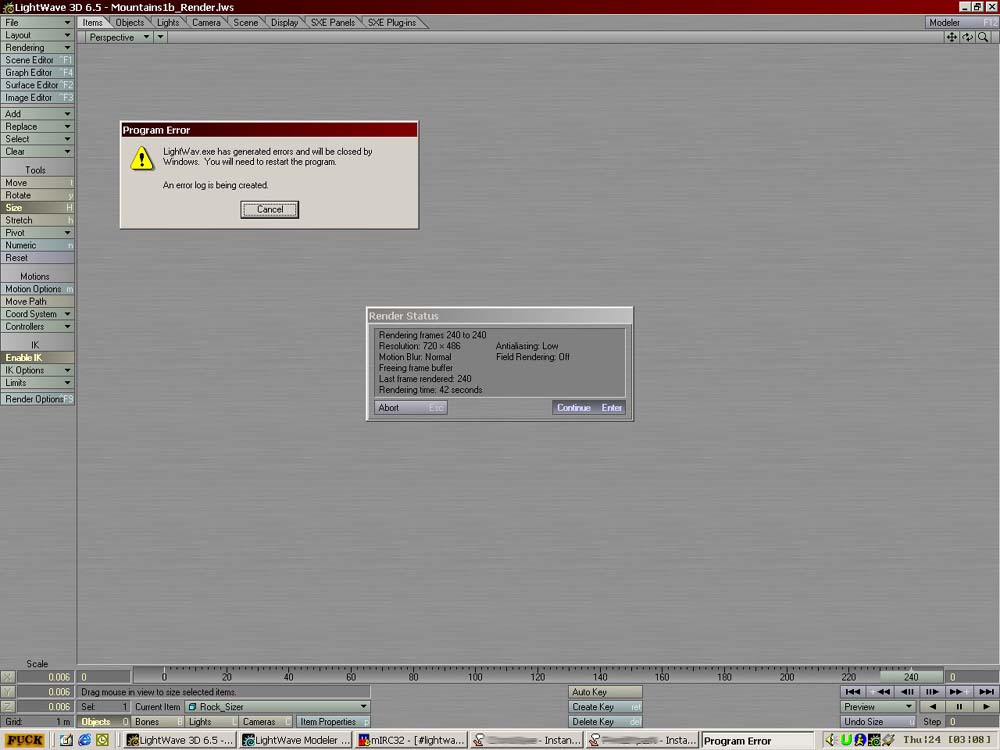Screen dimensions: 1000x750
Task: Launch Internet Explorer from quick launch
Action: pyautogui.click(x=84, y=740)
